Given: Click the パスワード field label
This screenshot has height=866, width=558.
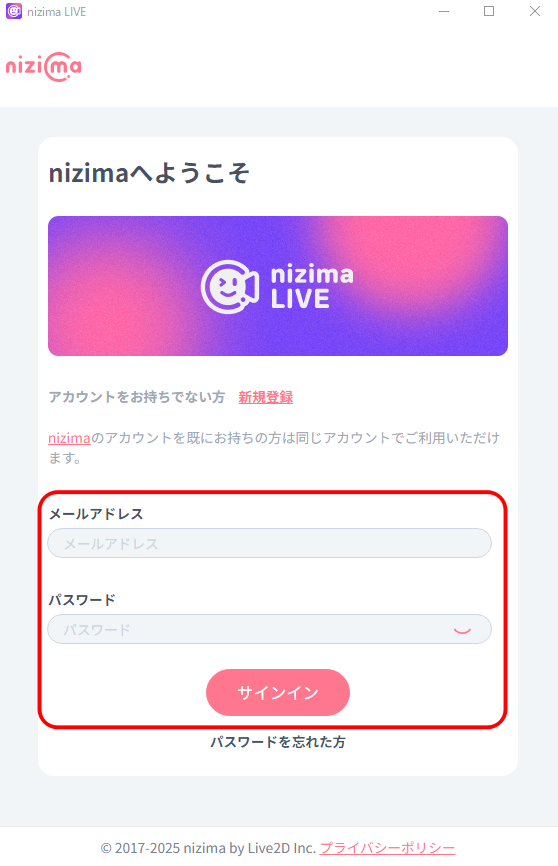Looking at the screenshot, I should (x=82, y=600).
